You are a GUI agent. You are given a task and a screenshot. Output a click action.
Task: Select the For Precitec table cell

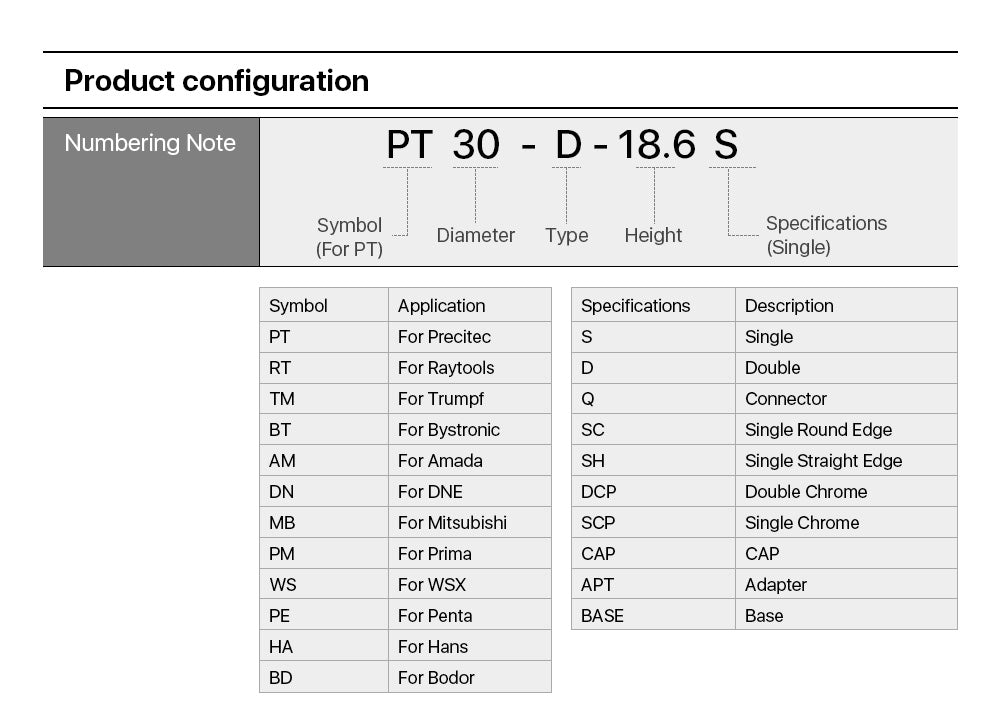[444, 337]
